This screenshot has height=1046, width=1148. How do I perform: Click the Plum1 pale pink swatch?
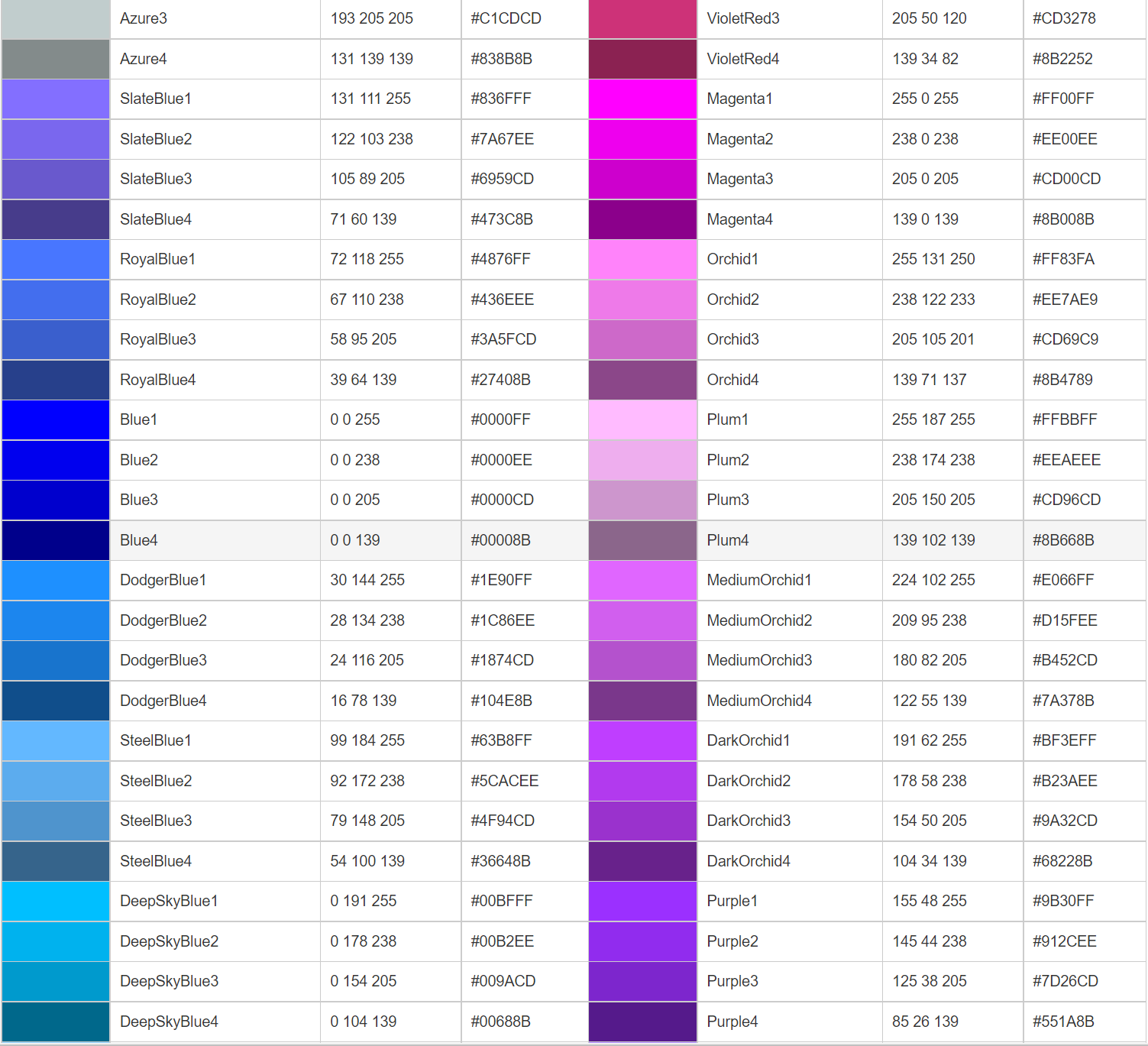tap(642, 419)
